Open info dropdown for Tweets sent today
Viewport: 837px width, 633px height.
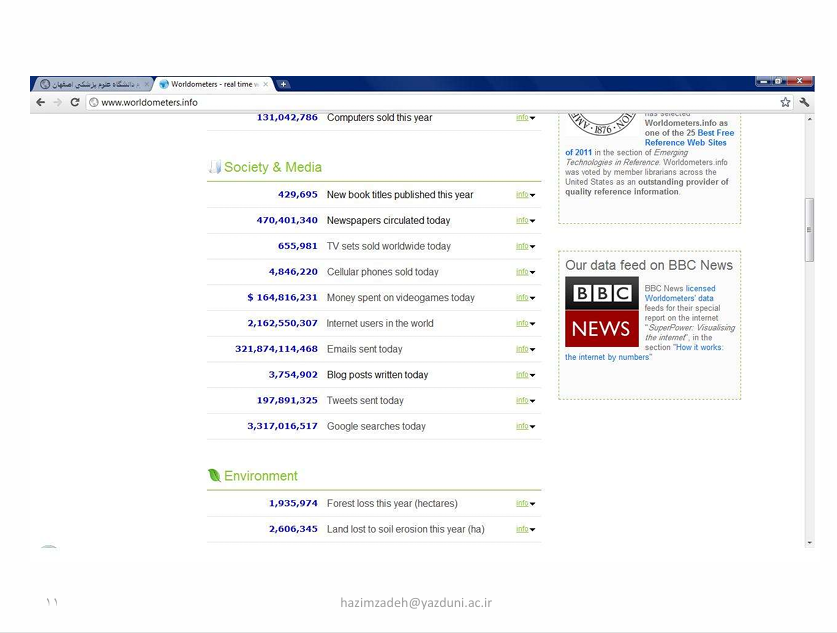525,401
